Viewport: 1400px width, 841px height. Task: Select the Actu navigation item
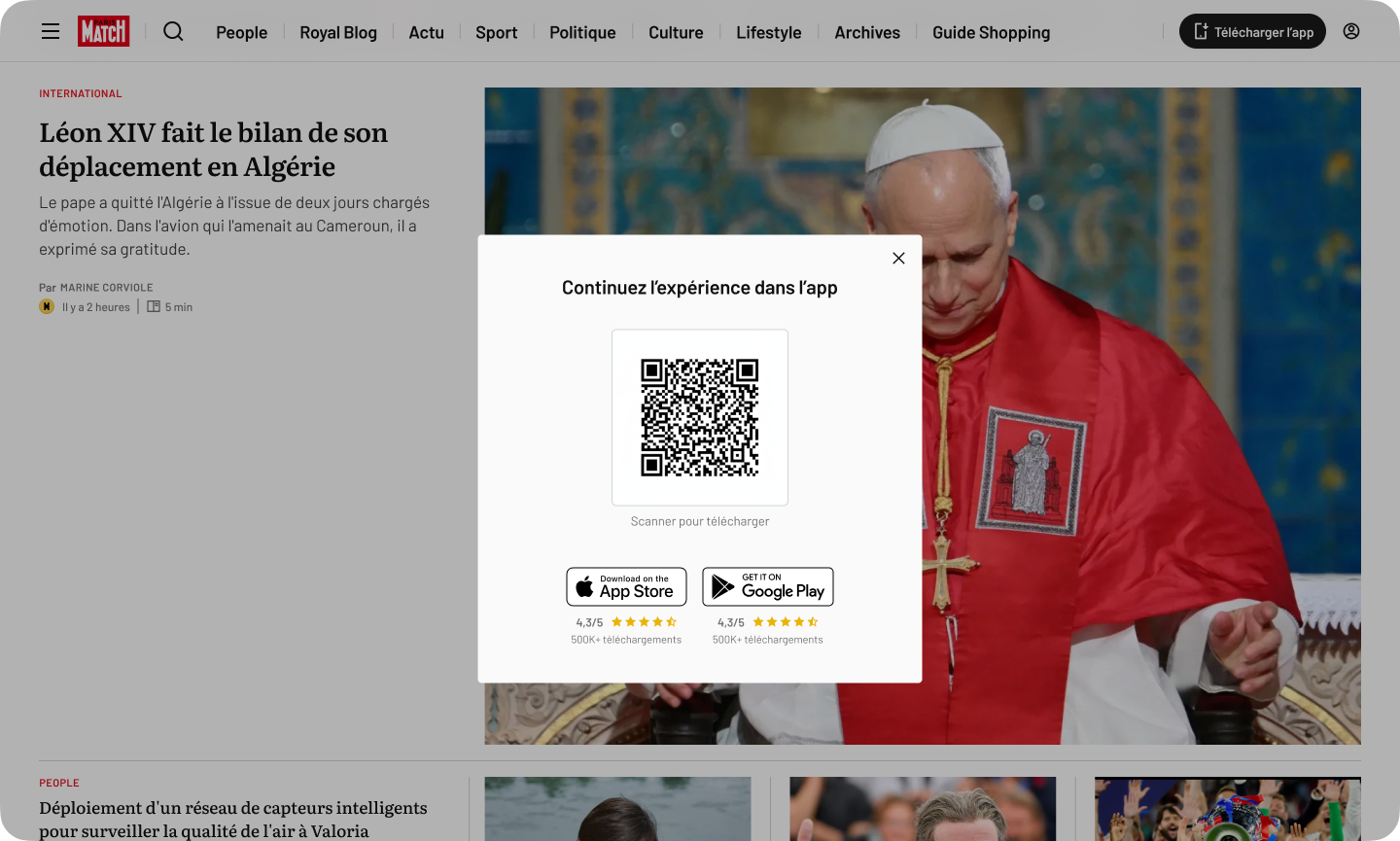(x=426, y=32)
